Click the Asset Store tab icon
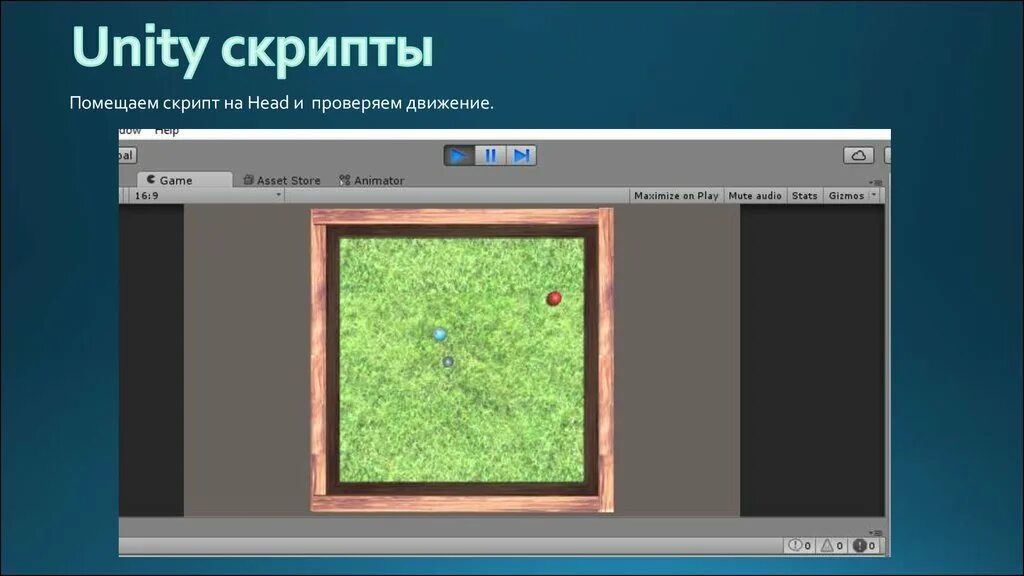1024x576 pixels. click(248, 180)
